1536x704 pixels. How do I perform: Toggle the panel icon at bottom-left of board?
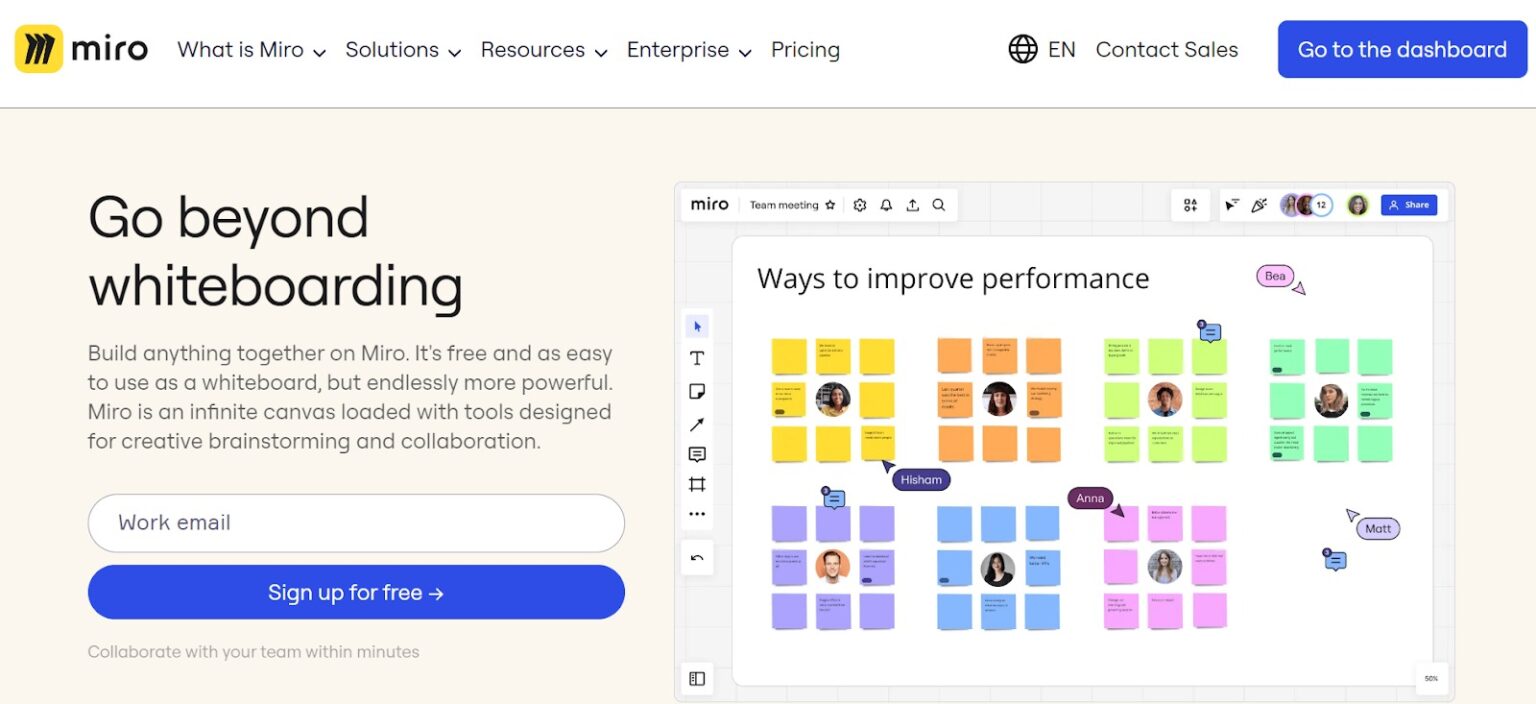tap(697, 679)
